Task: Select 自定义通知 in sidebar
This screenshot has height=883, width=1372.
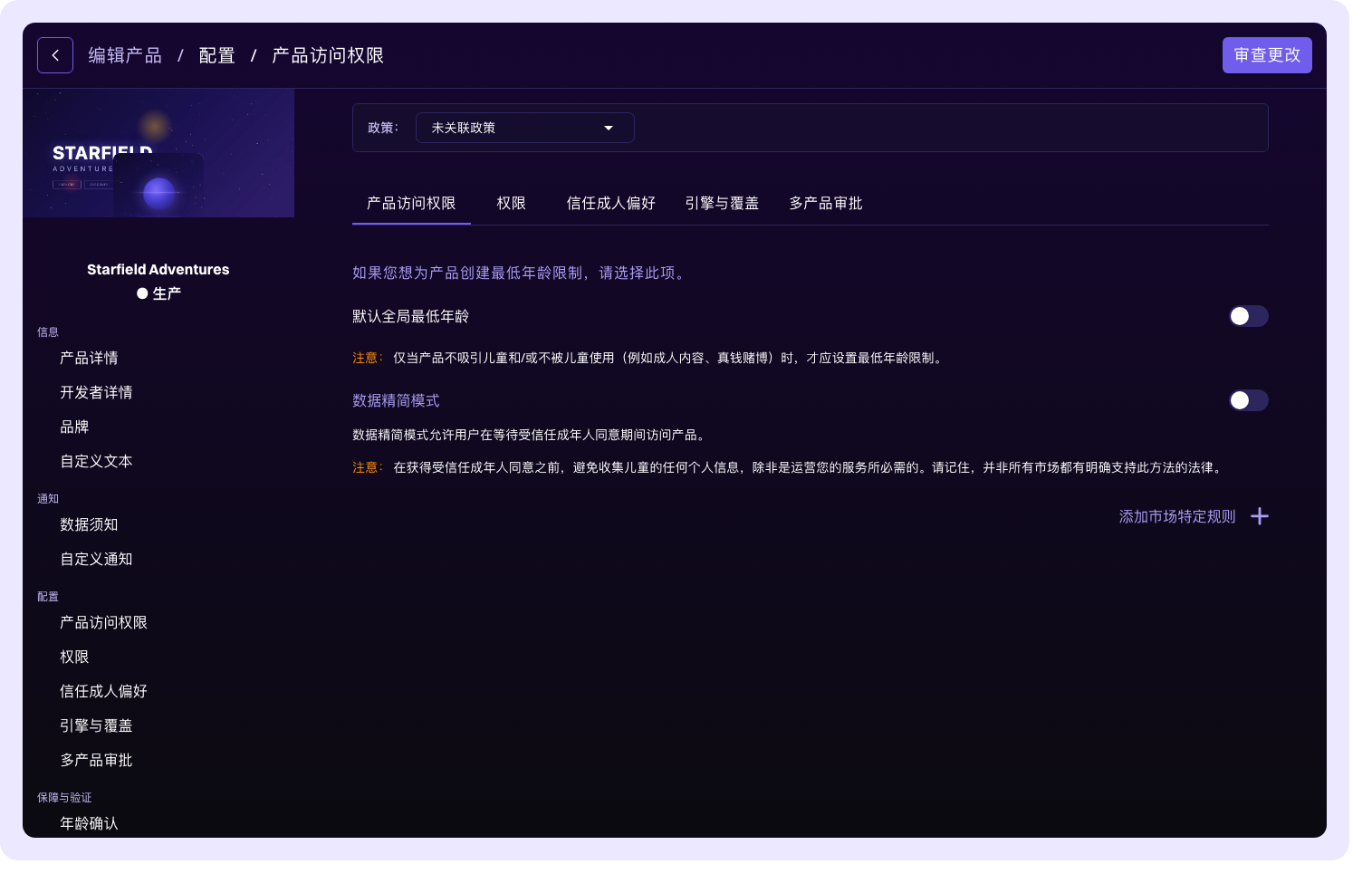Action: pos(96,559)
